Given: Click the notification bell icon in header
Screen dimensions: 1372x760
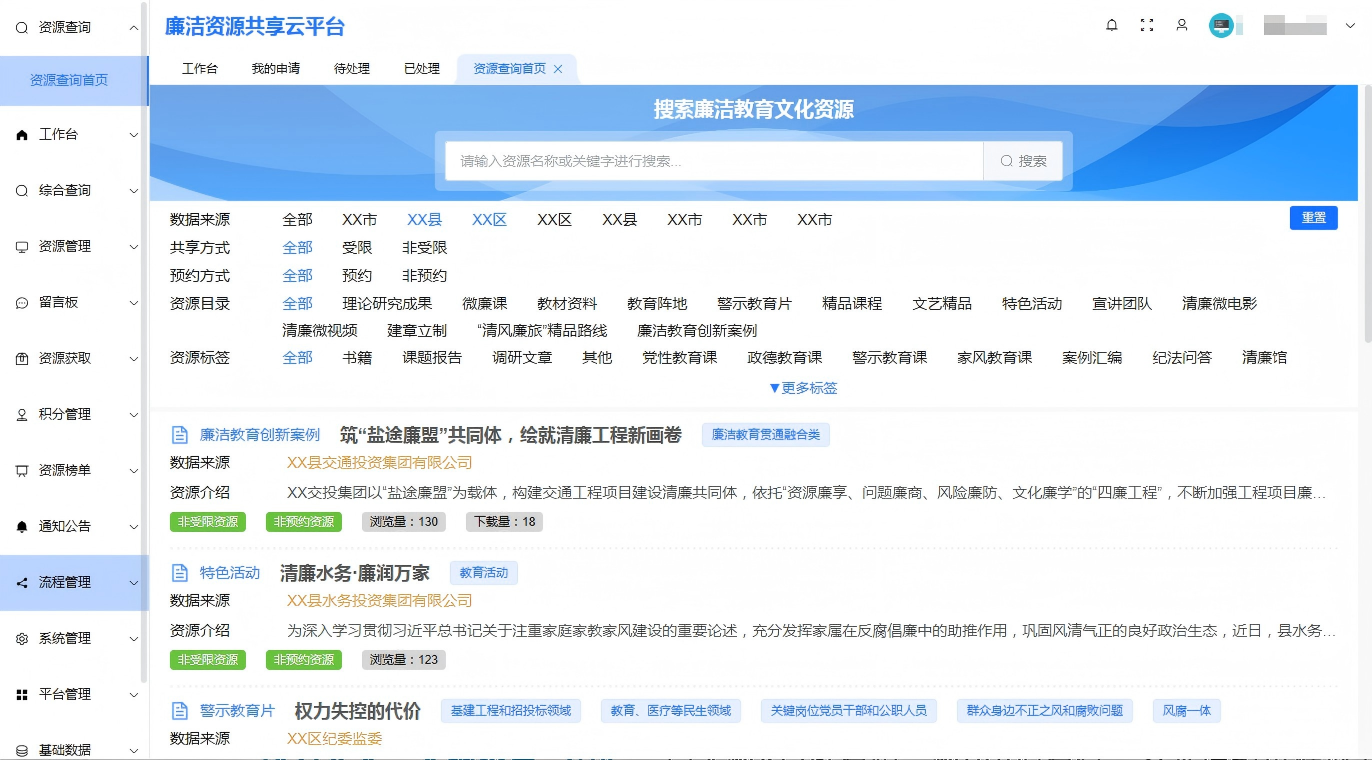Looking at the screenshot, I should (x=1112, y=26).
